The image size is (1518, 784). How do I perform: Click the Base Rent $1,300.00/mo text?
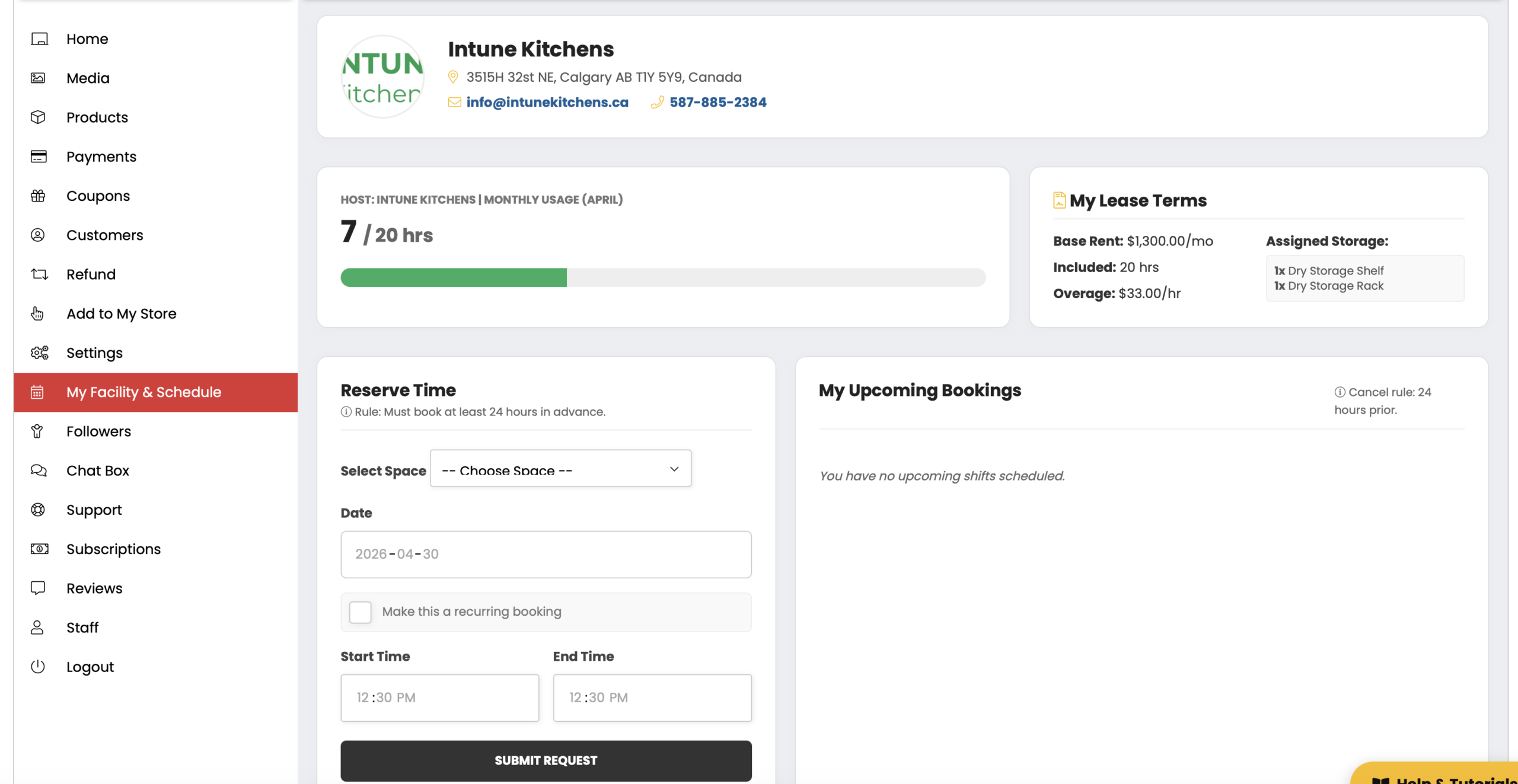coord(1133,241)
